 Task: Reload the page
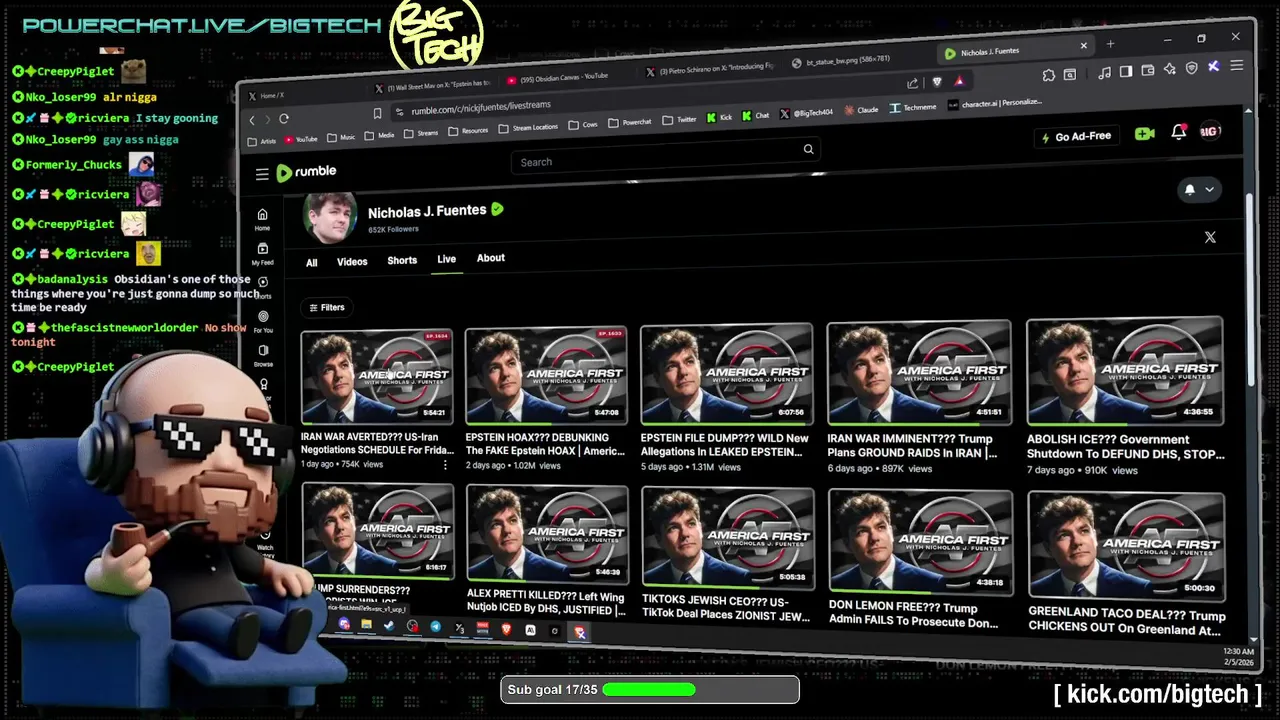284,118
